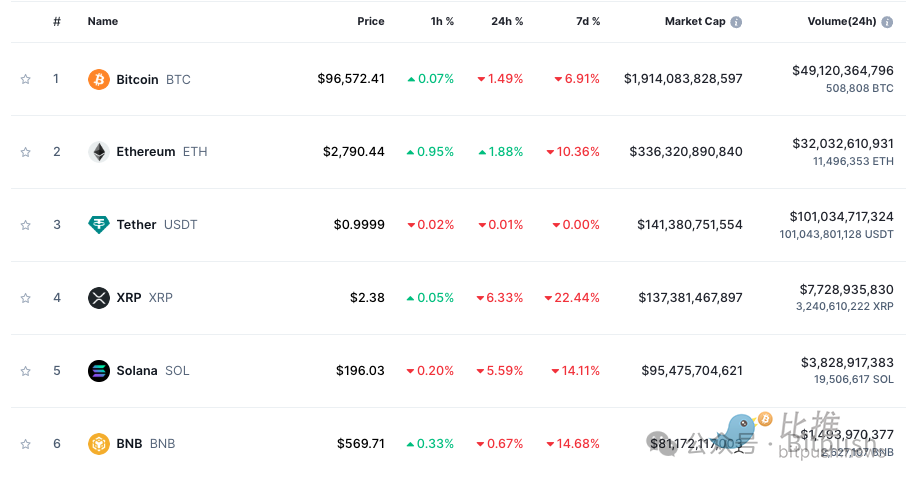Add XRP to watchlist via star
Image resolution: width=906 pixels, height=479 pixels.
(x=26, y=298)
